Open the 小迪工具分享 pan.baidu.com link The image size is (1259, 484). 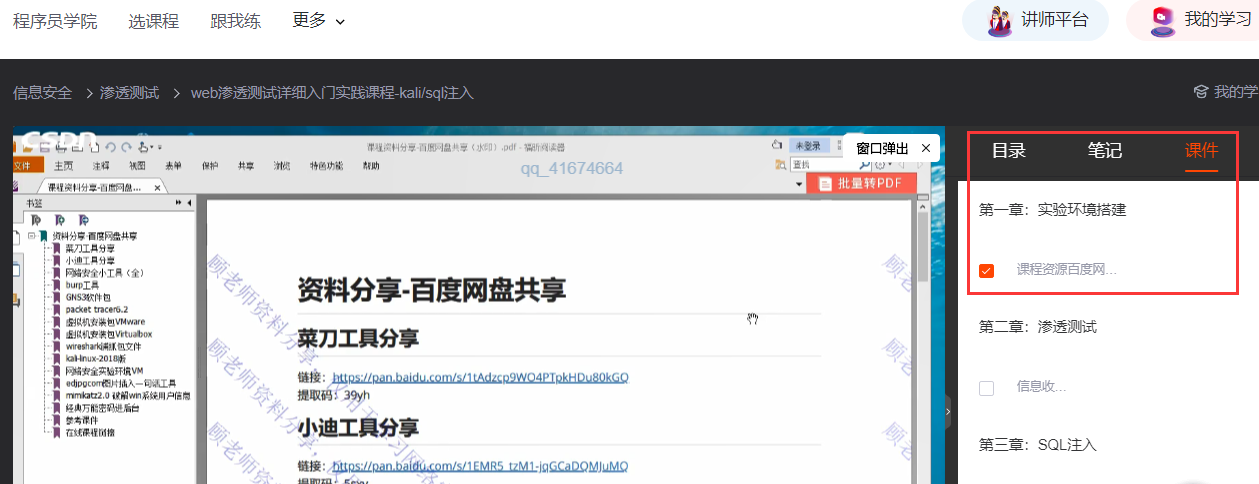[x=480, y=466]
